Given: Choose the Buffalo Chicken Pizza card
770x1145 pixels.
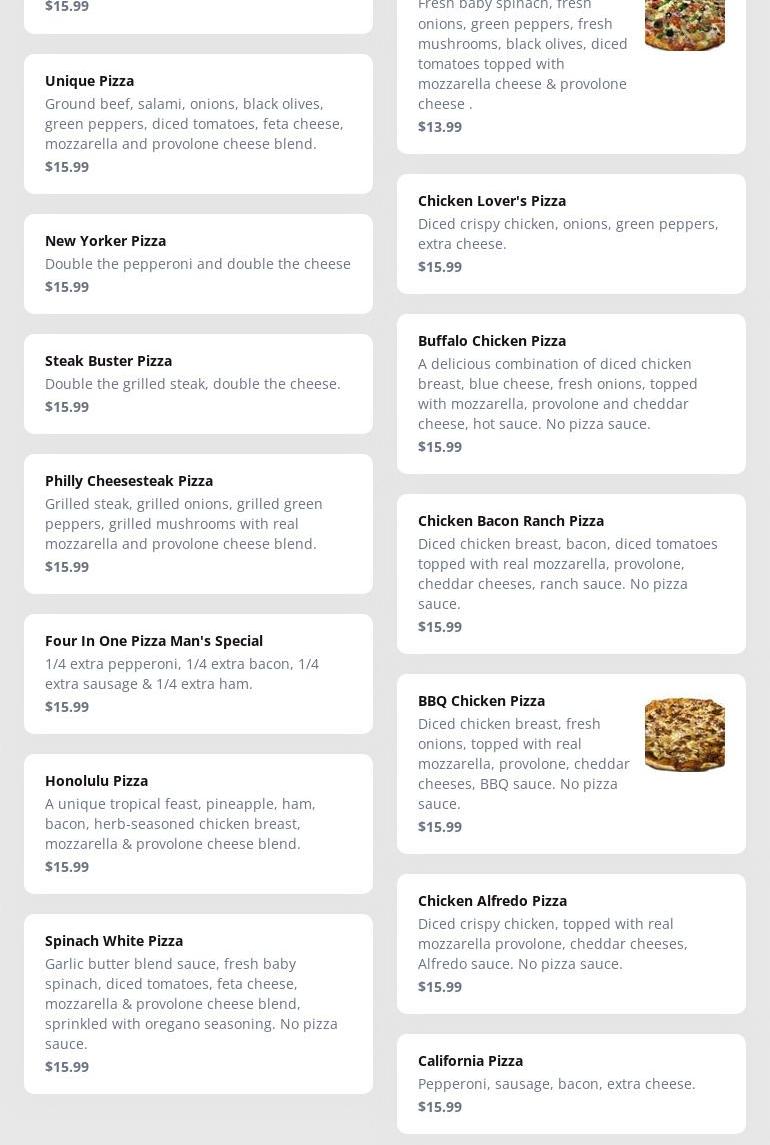Looking at the screenshot, I should 571,393.
